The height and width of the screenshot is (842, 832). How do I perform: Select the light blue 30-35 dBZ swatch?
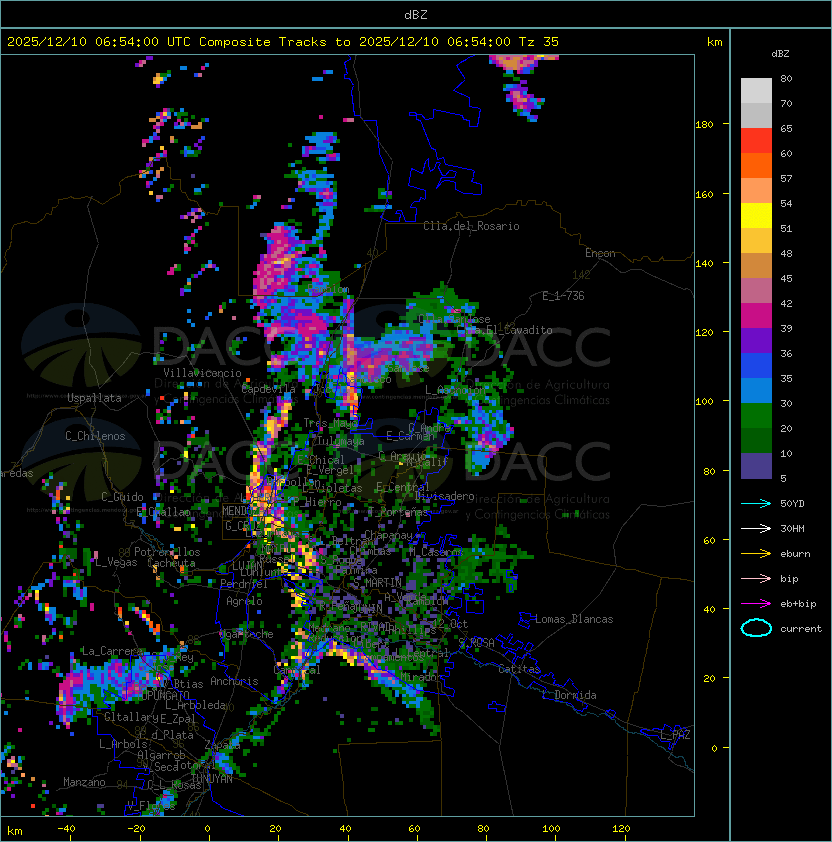coord(756,391)
